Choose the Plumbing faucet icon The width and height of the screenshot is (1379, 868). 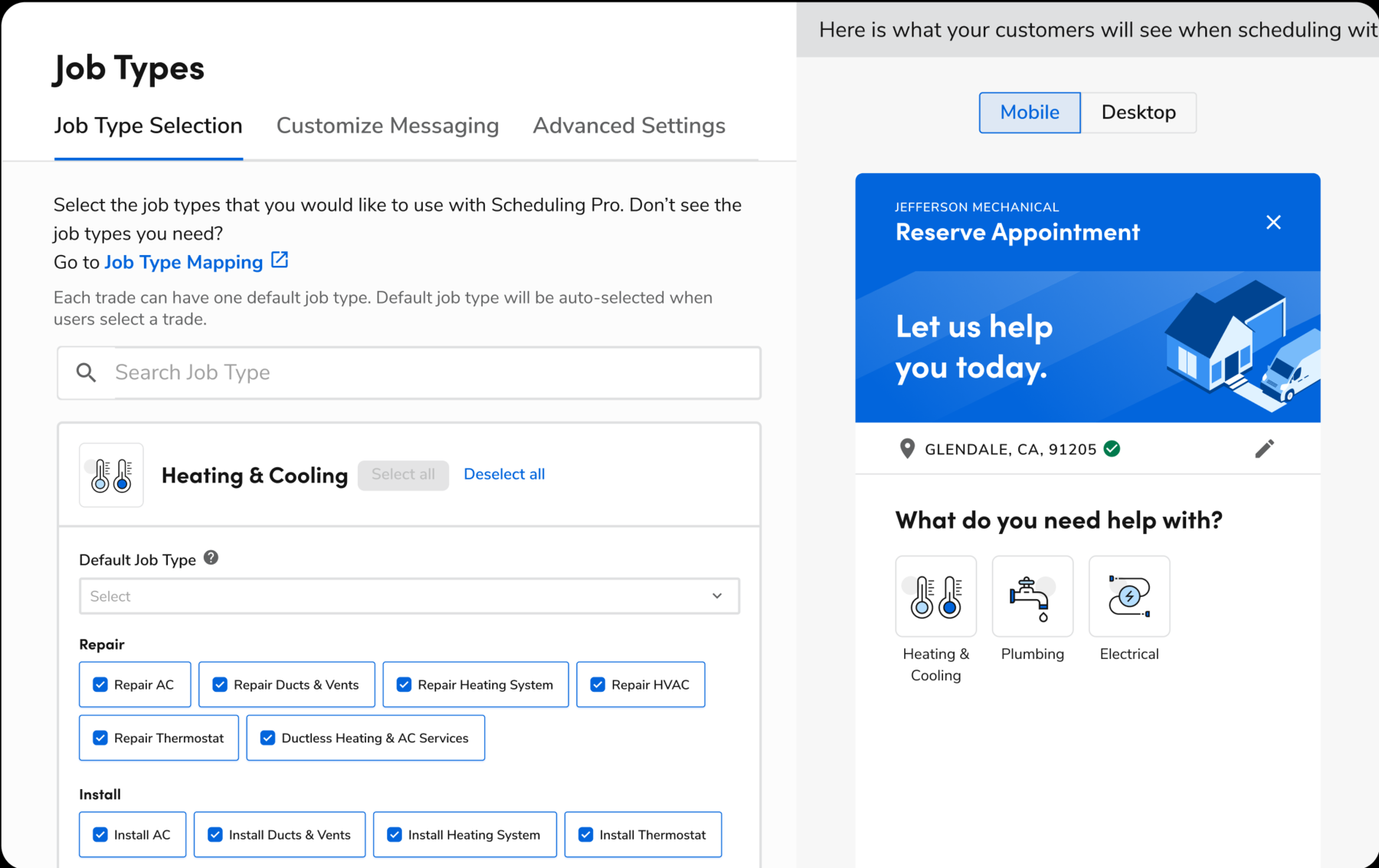tap(1032, 596)
